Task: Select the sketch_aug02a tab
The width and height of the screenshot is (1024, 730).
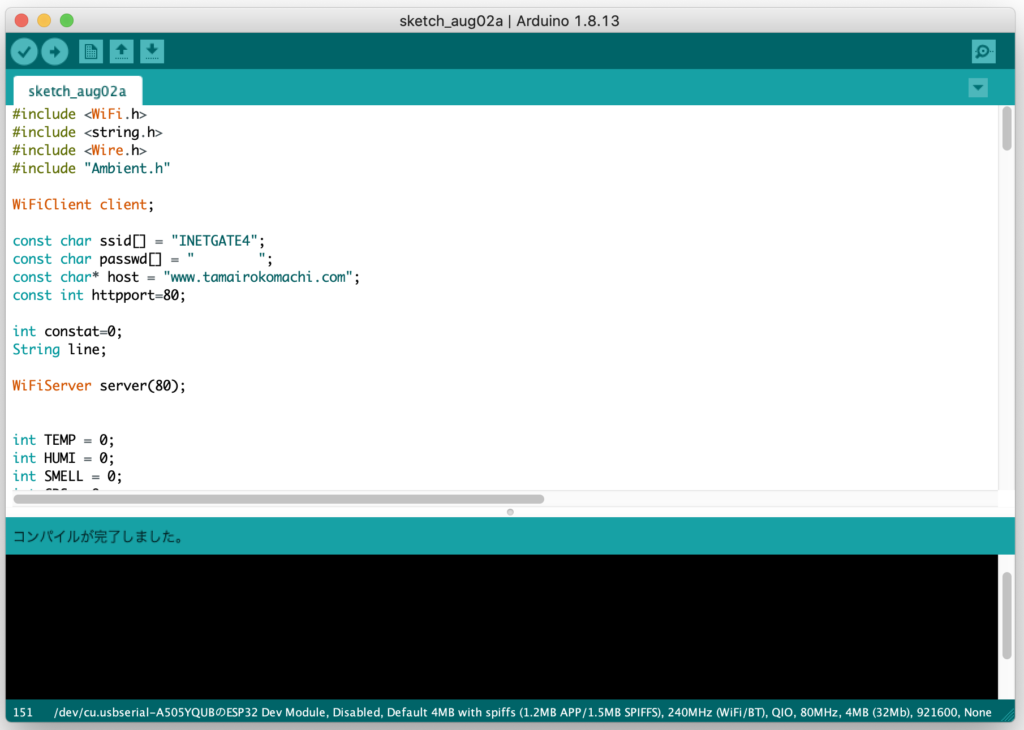Action: [77, 91]
